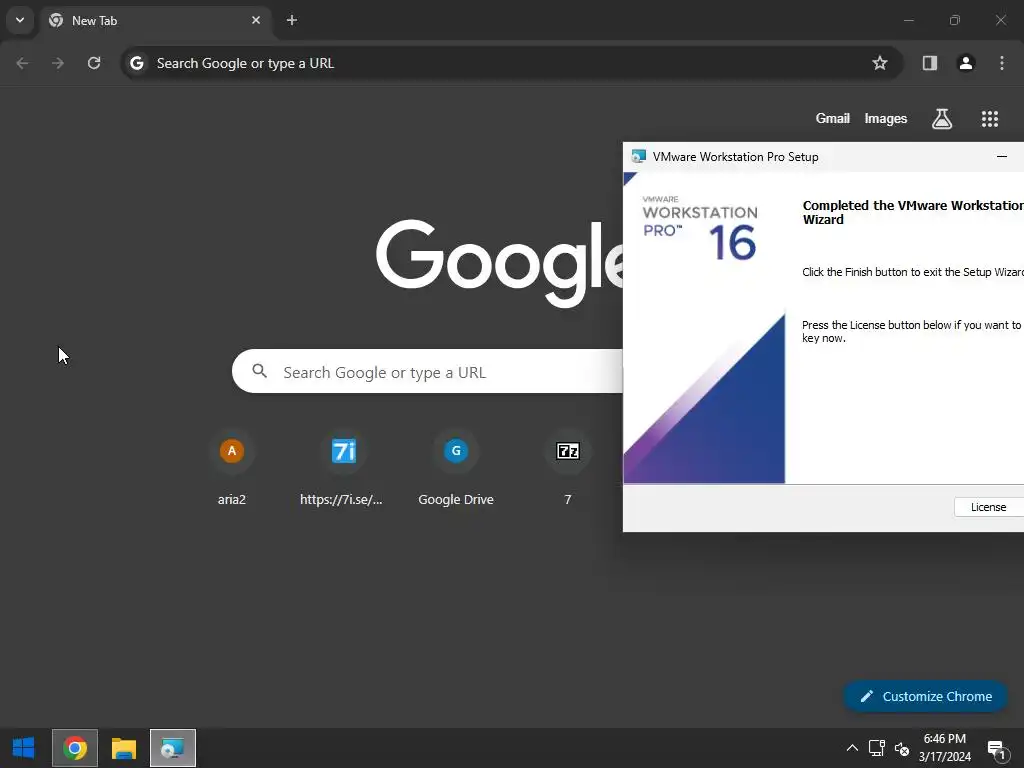Screen dimensions: 1024x768
Task: Click the Google search box on the page
Action: (x=428, y=372)
